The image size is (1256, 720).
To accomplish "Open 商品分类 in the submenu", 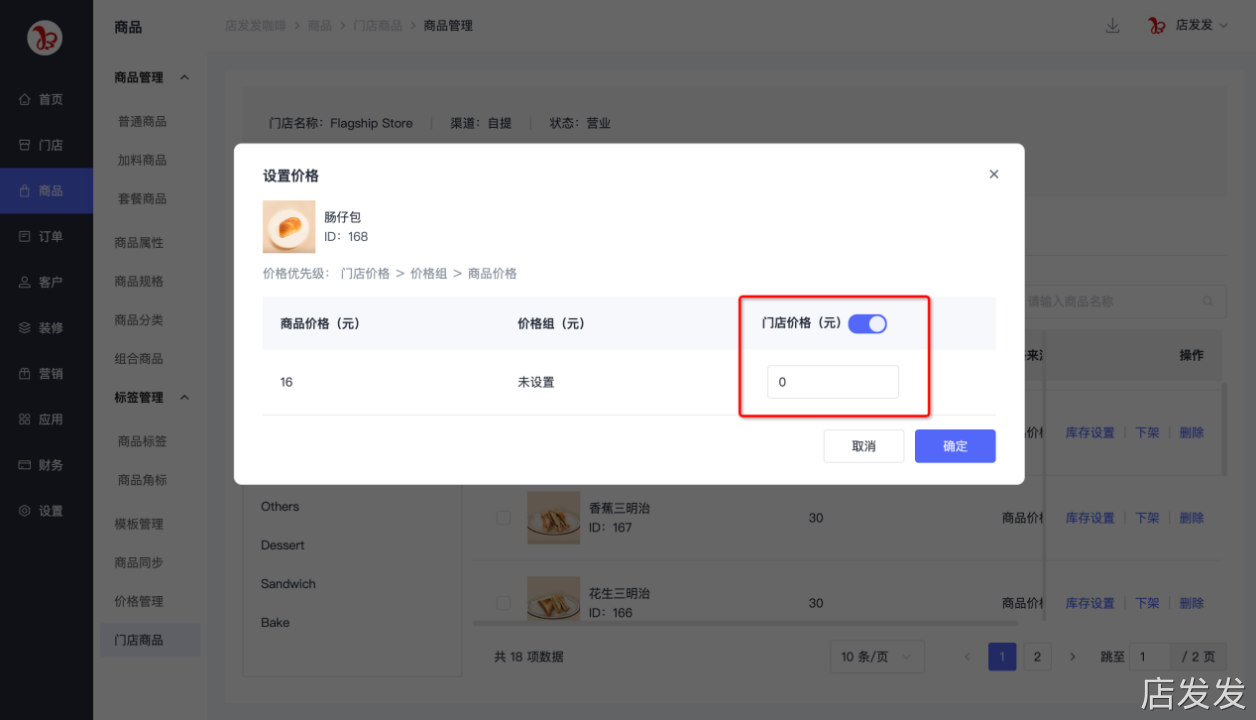I will pos(139,320).
